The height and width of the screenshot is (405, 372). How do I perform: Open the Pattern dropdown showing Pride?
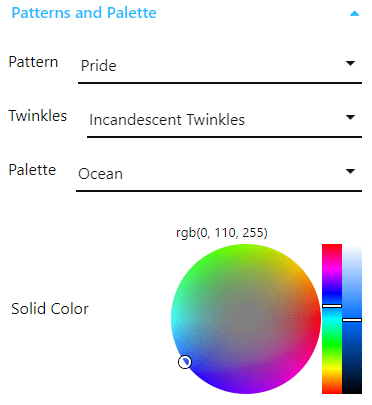tap(220, 66)
